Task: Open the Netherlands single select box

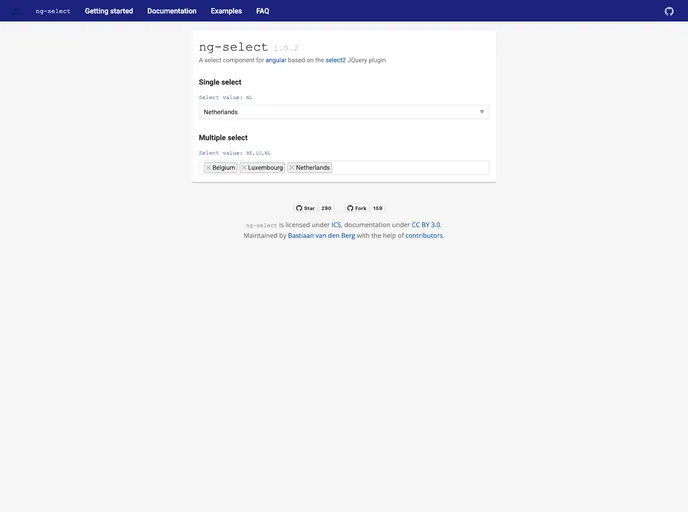Action: [x=344, y=112]
